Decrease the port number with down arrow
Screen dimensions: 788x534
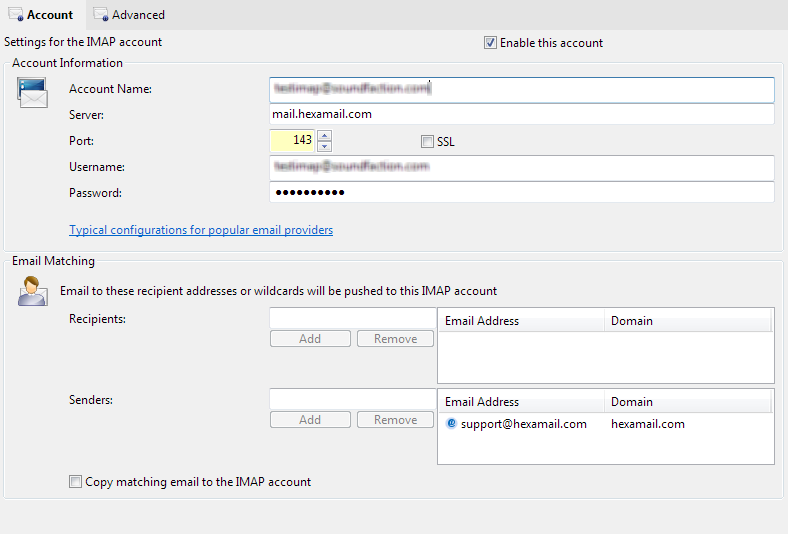click(x=324, y=147)
